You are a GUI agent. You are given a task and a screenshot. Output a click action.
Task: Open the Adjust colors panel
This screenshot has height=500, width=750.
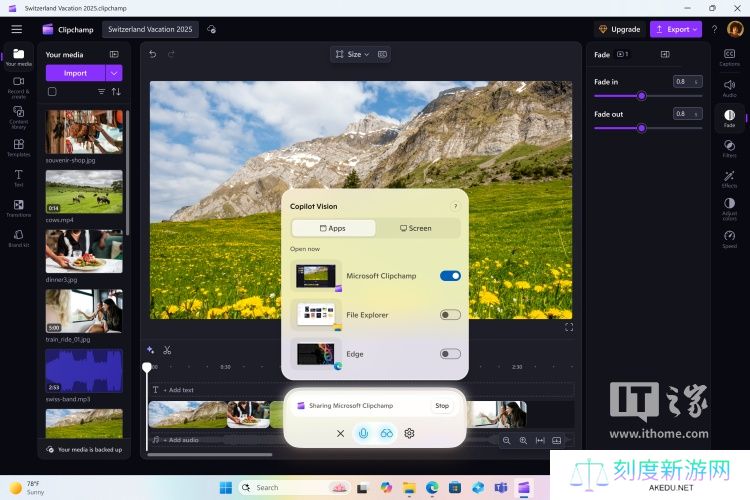coord(729,209)
